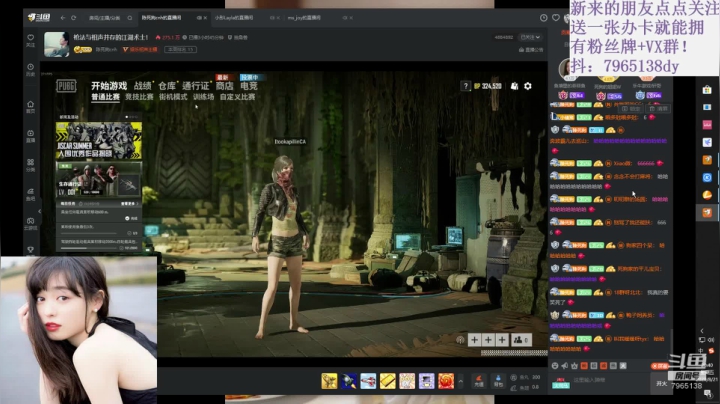The width and height of the screenshot is (720, 404).
Task: Select 街机模式 mode
Action: [x=173, y=97]
